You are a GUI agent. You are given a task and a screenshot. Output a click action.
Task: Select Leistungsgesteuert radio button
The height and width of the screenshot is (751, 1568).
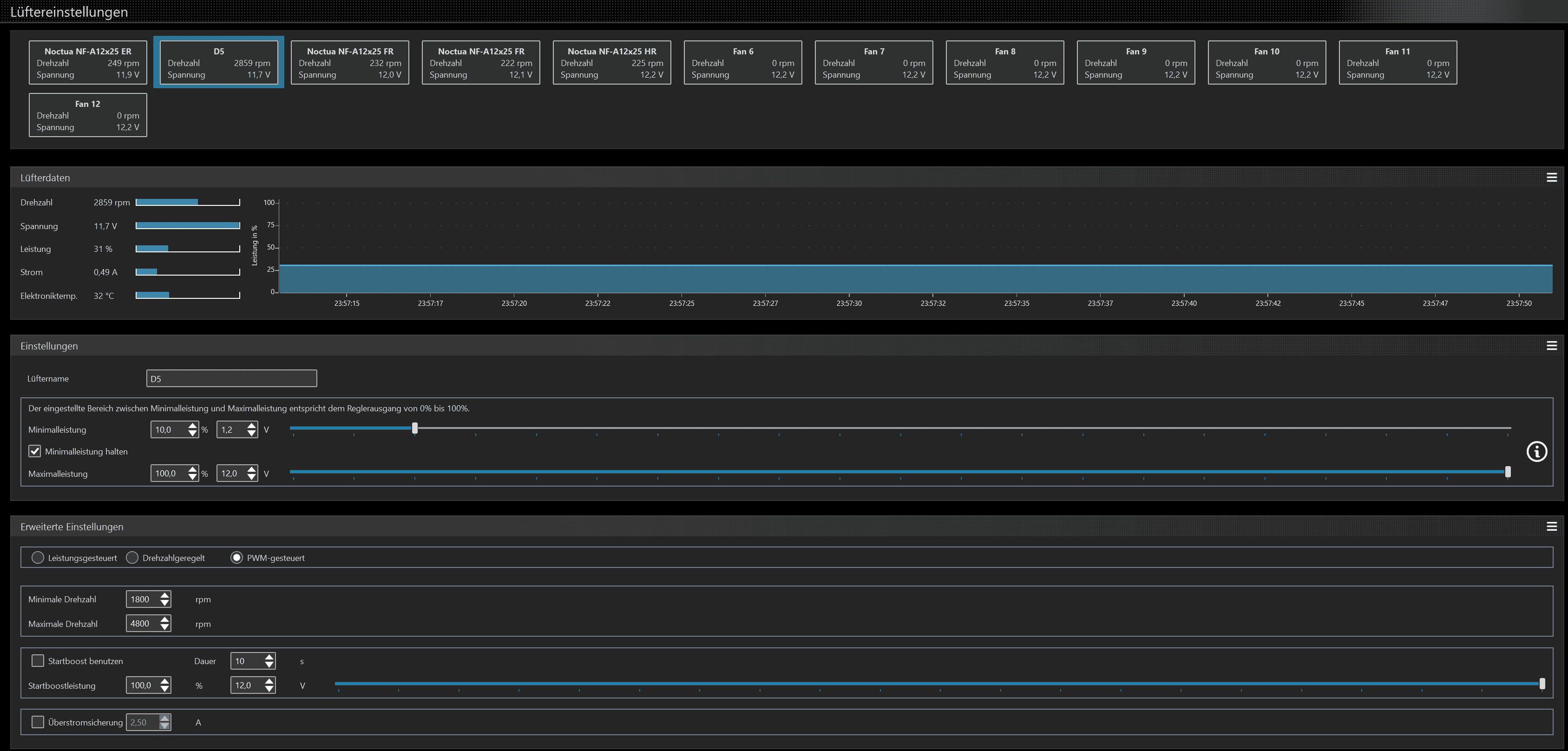[38, 558]
